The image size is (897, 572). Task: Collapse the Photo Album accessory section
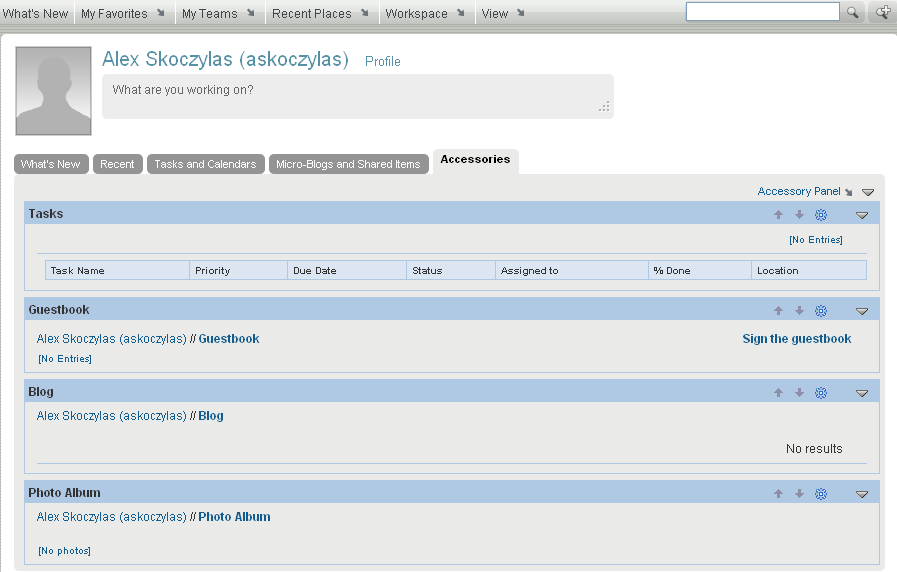[x=862, y=495]
